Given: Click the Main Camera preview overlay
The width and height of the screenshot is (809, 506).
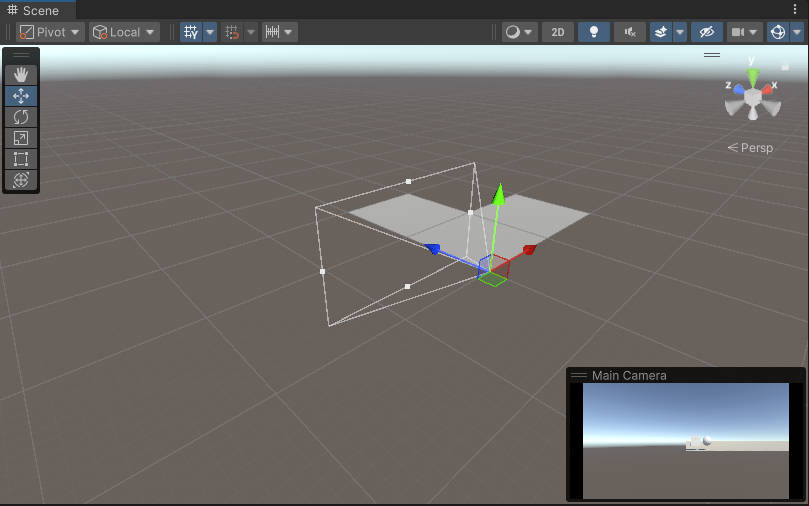Looking at the screenshot, I should pos(685,440).
